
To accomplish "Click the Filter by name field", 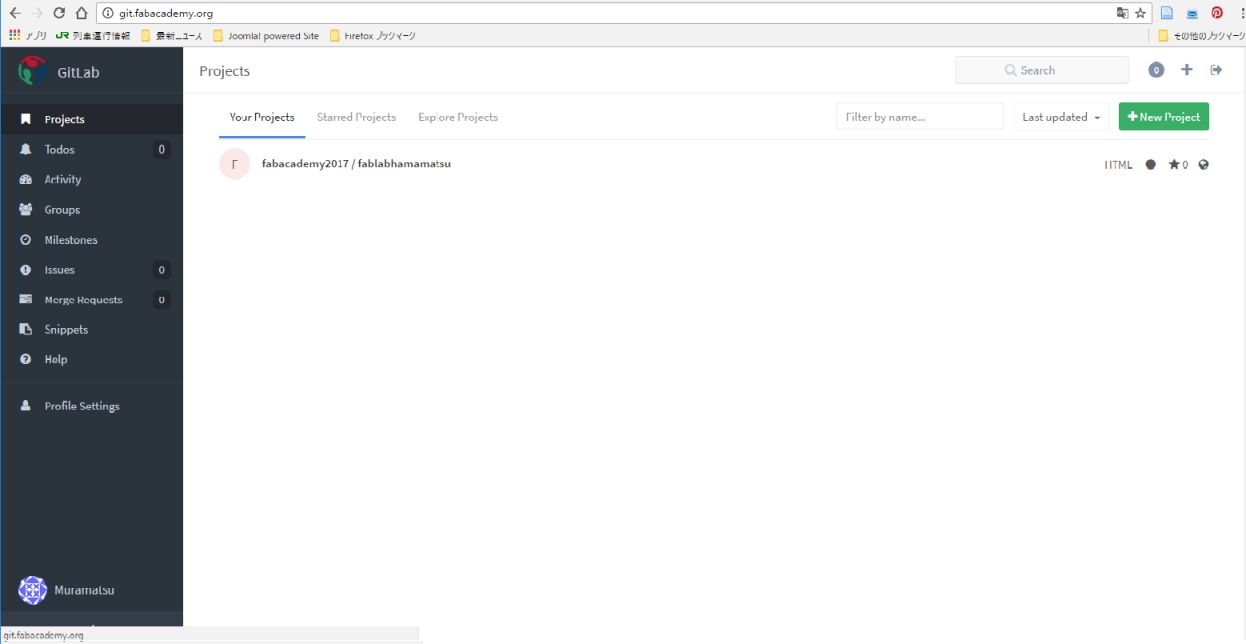I will [920, 116].
